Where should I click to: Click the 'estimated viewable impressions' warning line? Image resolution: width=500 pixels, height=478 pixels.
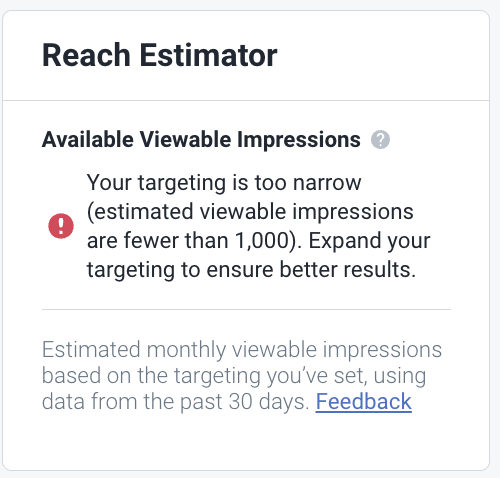(250, 212)
